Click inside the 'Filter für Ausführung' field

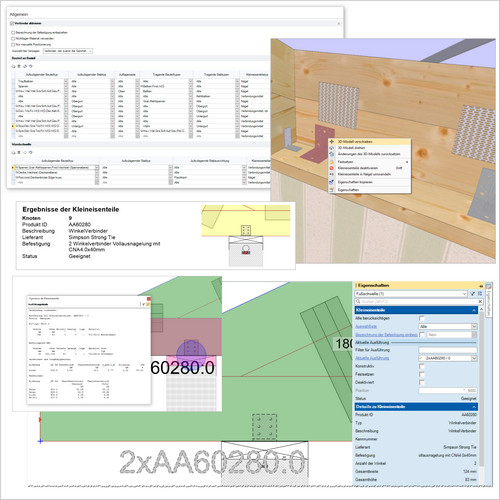coord(448,350)
